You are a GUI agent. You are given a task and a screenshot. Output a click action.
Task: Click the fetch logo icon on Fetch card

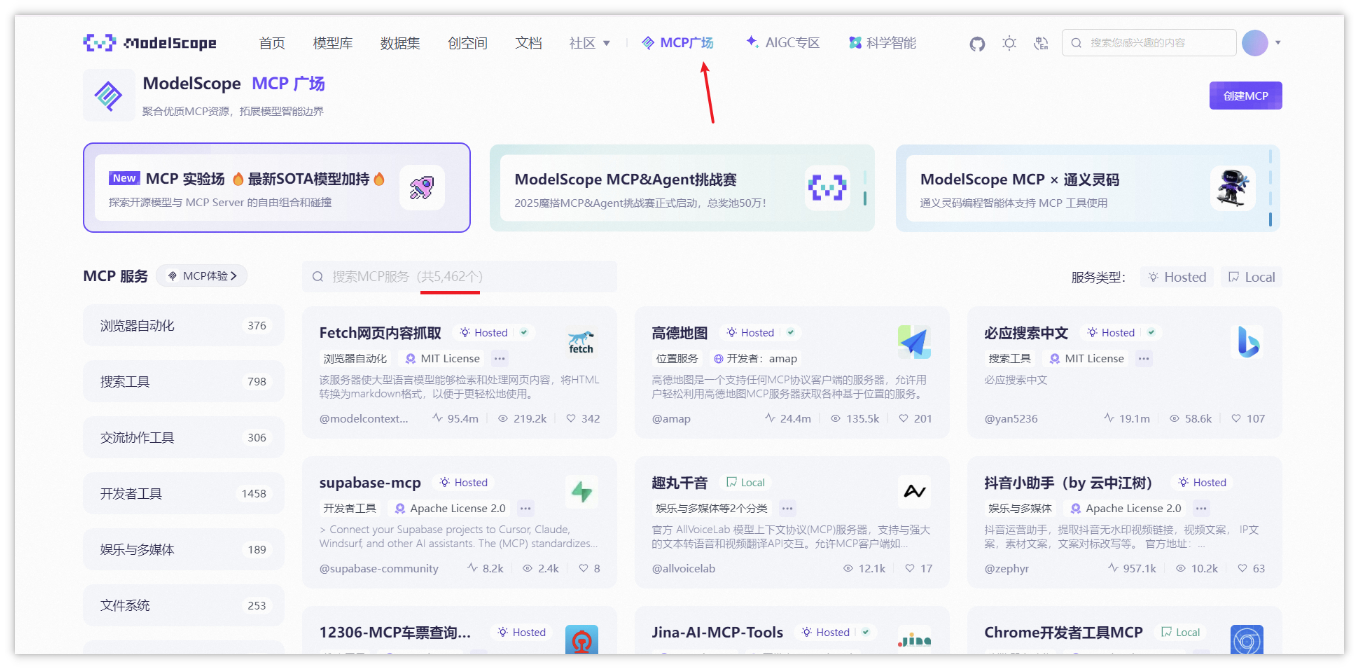pyautogui.click(x=581, y=341)
